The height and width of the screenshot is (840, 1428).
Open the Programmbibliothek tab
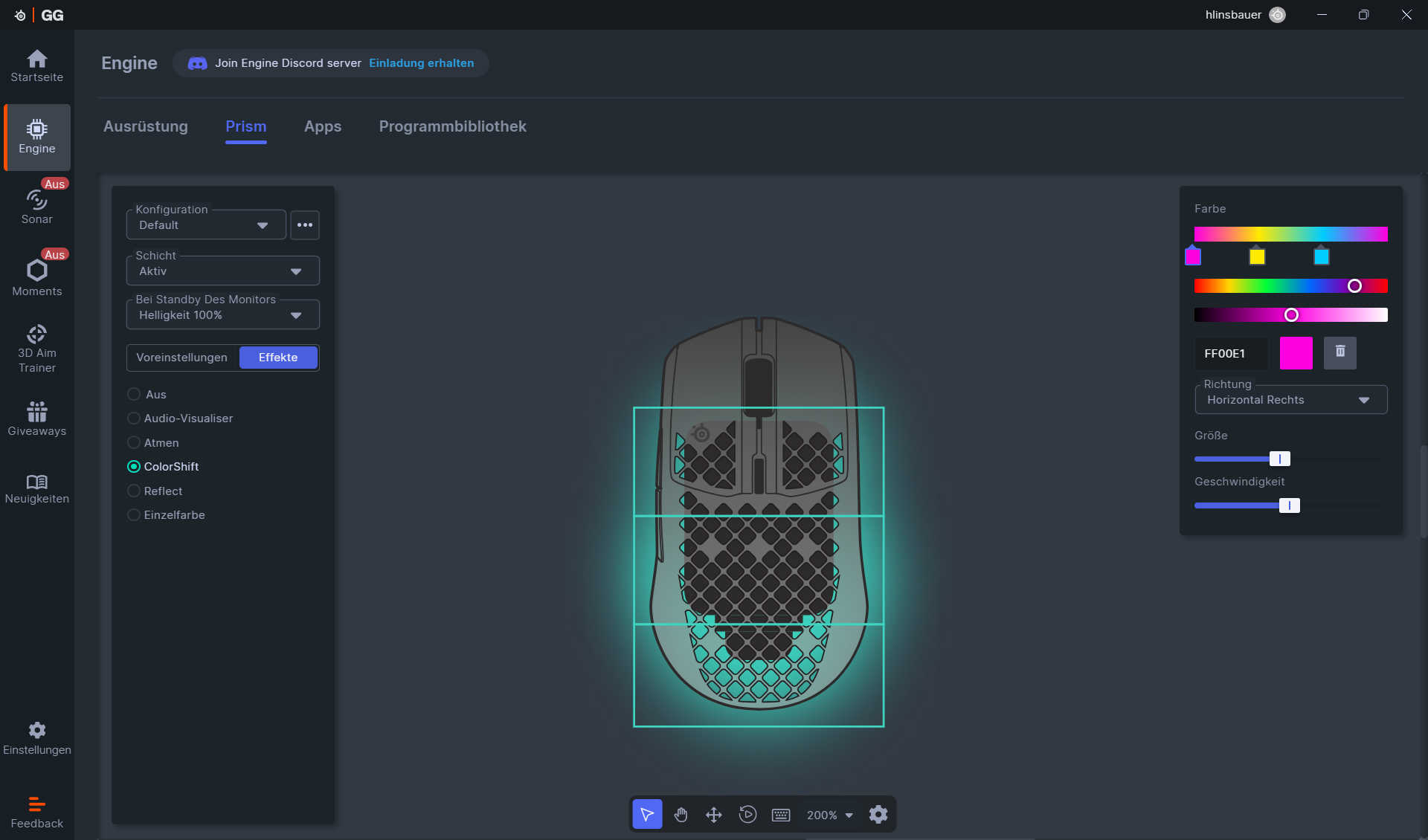pos(452,126)
